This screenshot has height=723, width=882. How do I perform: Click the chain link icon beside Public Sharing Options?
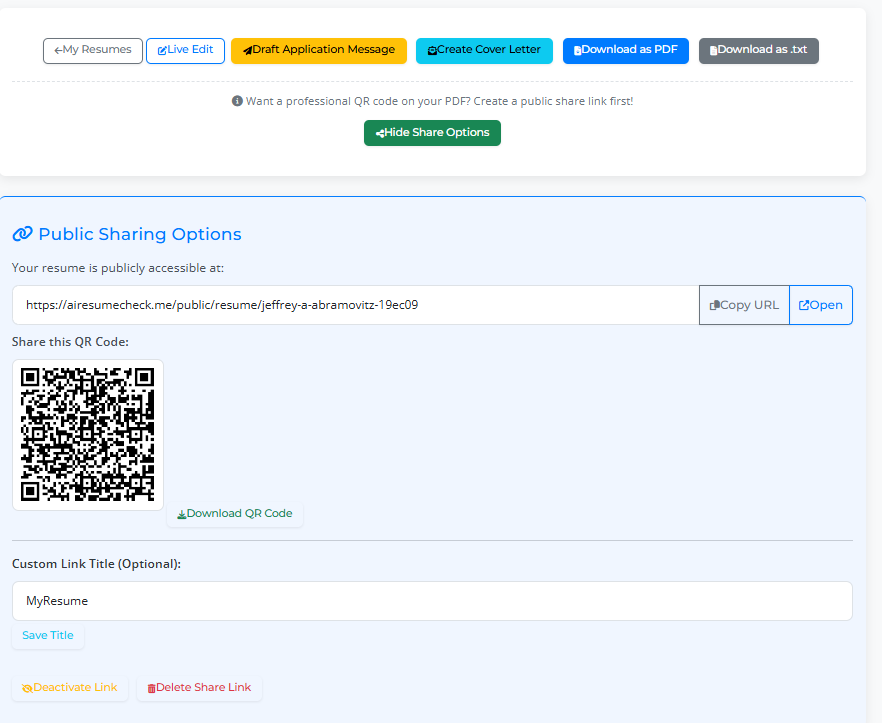click(x=21, y=233)
